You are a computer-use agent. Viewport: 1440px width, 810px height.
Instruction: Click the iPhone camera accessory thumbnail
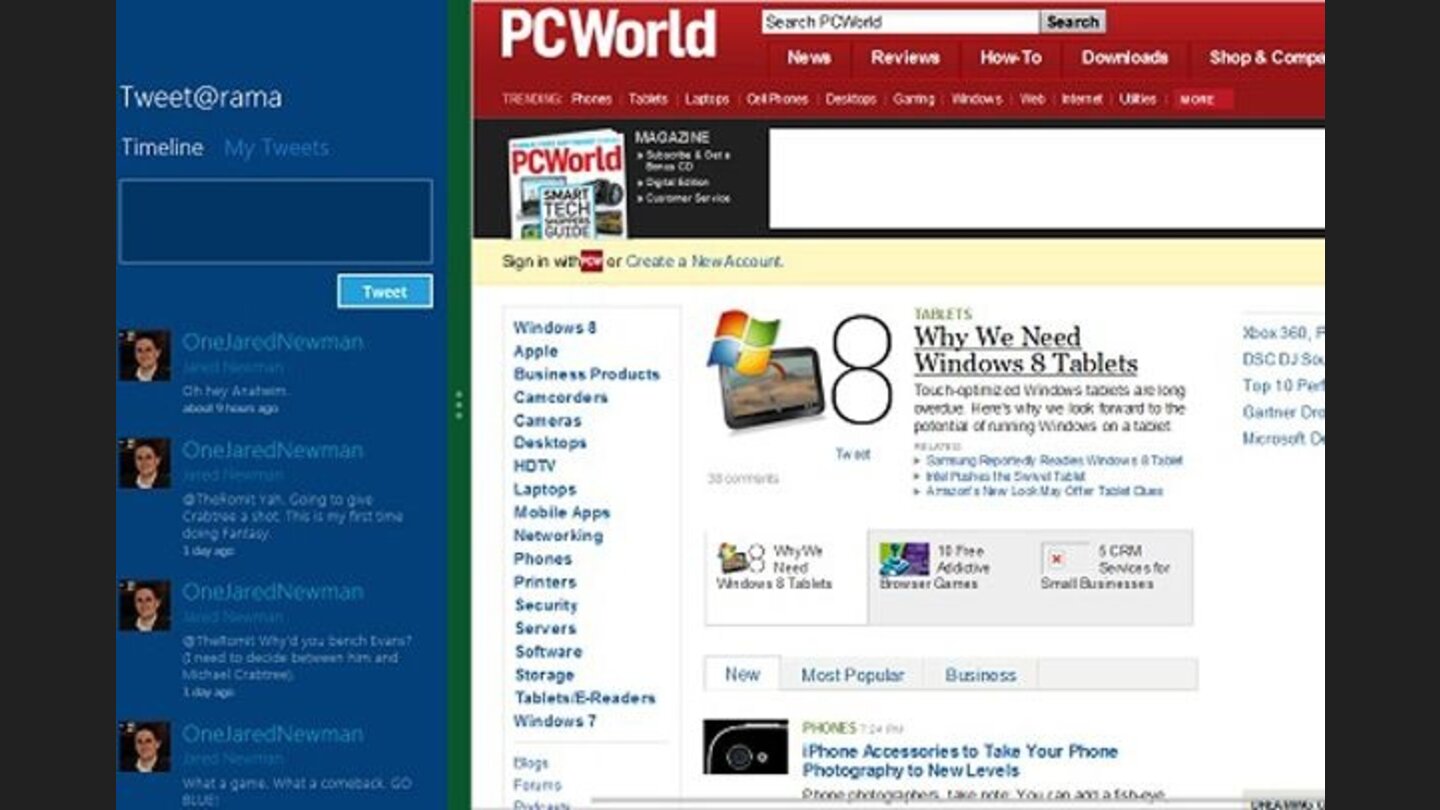744,746
